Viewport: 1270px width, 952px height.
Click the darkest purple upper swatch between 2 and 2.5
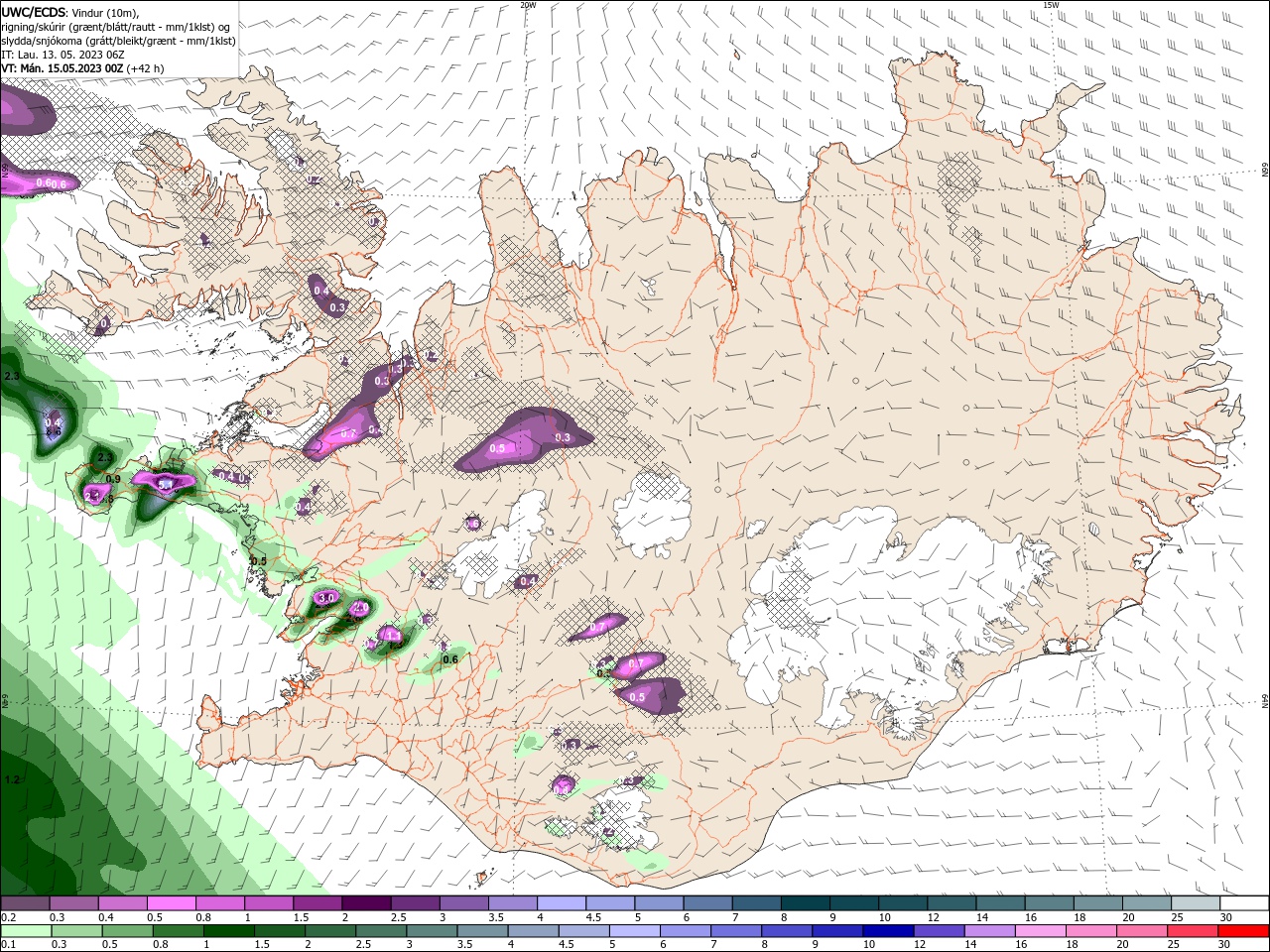tap(365, 903)
